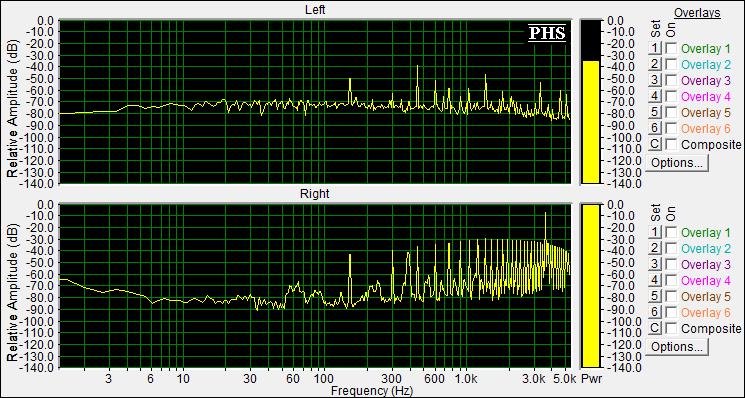Enable Overlay 1 checkbox for Right channel
Viewport: 745px width, 398px height.
tap(671, 232)
